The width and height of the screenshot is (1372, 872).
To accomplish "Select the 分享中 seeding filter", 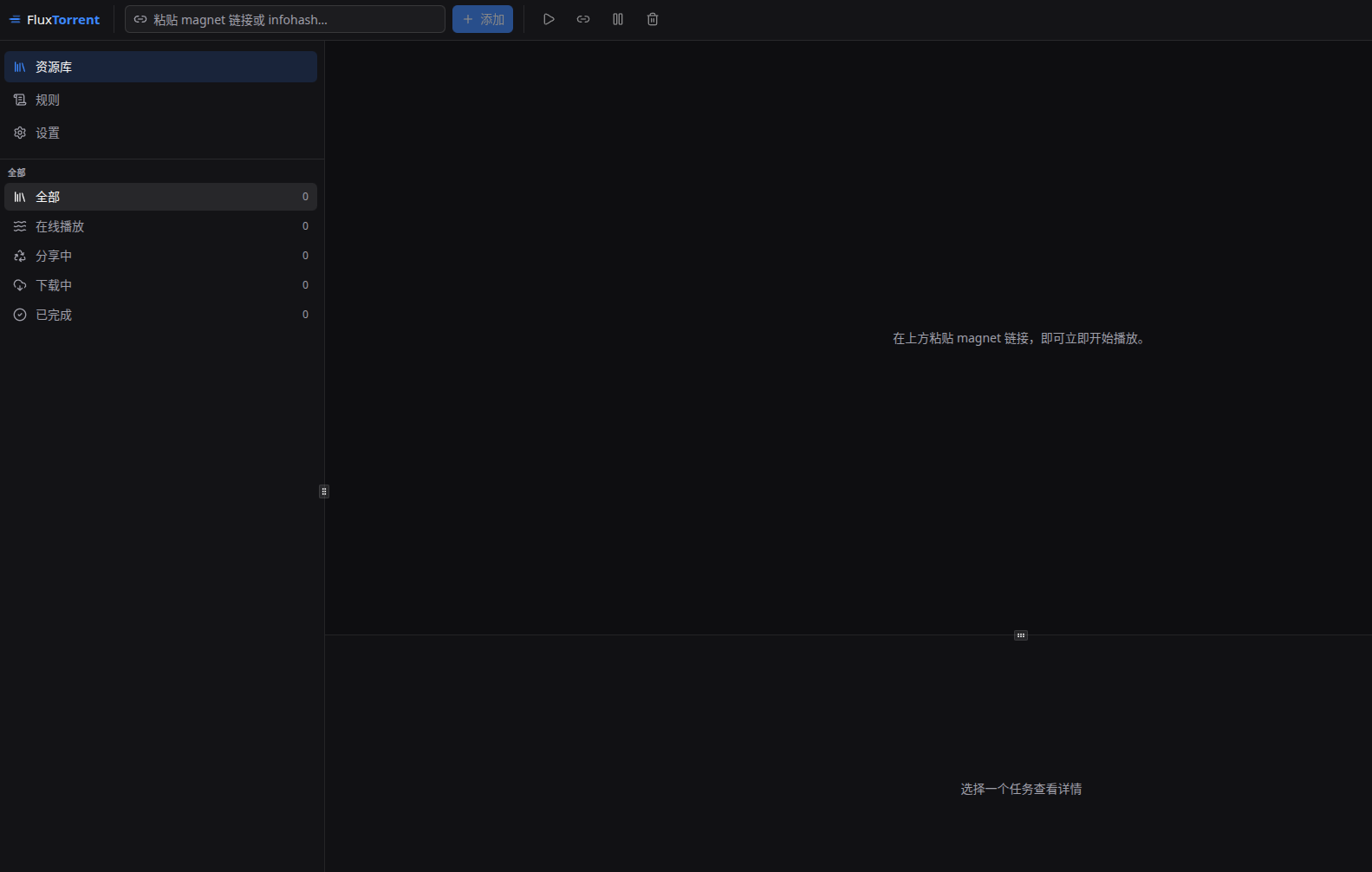I will click(160, 256).
